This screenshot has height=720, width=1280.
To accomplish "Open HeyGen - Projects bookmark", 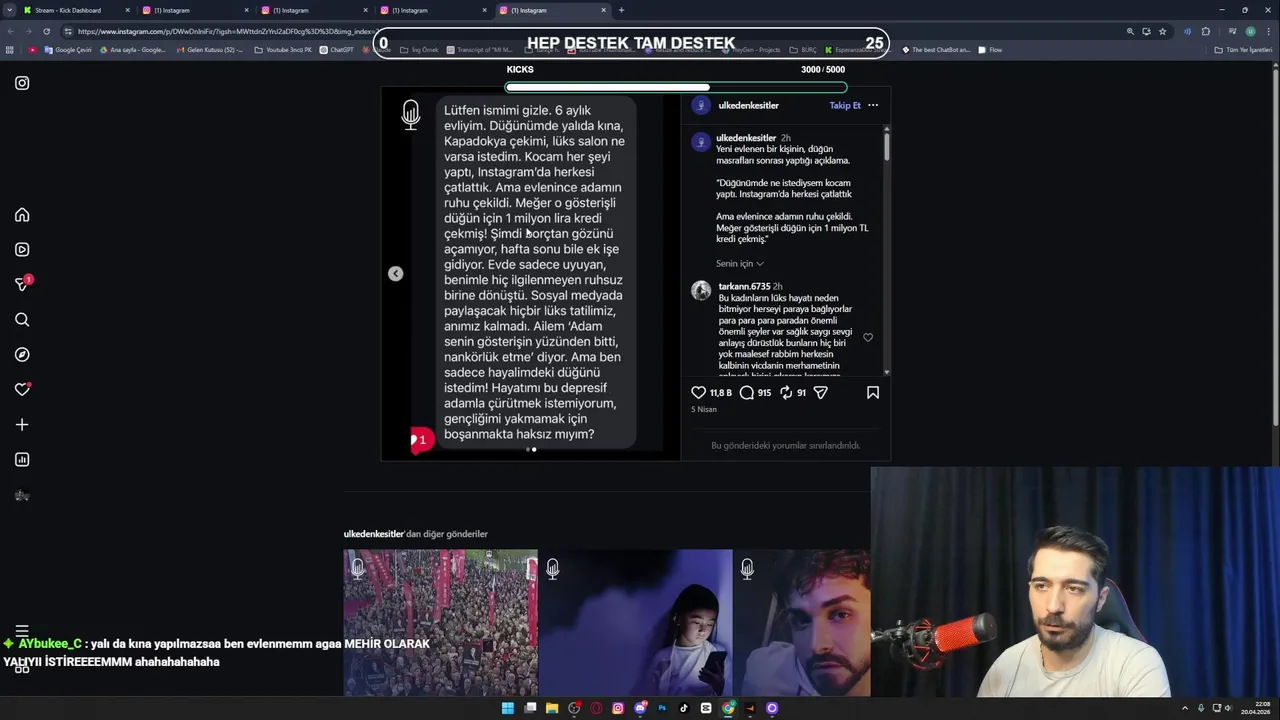I will coord(749,49).
